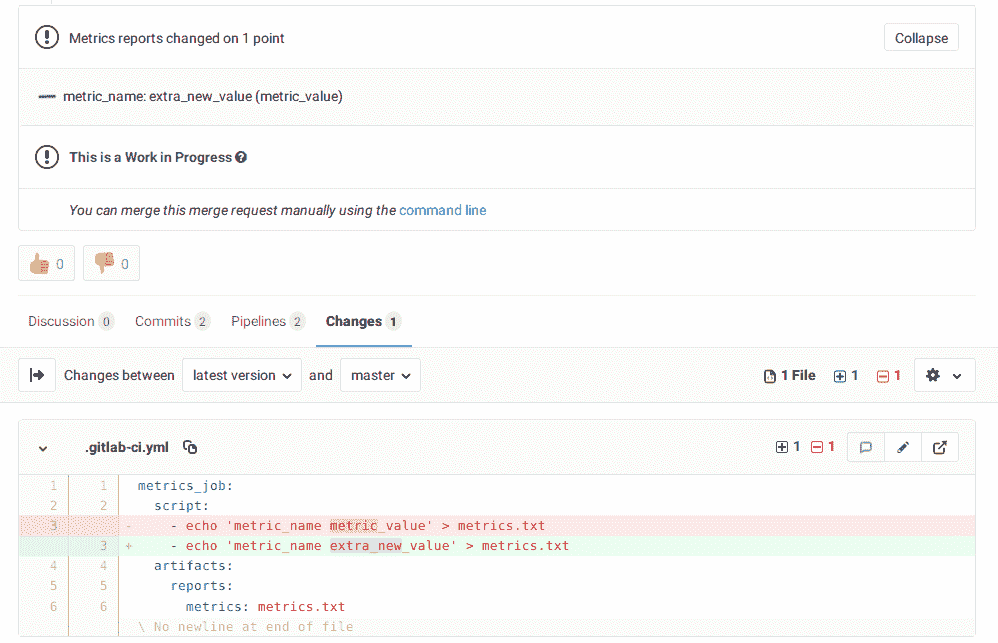Click 'No newline at end of file' note
The height and width of the screenshot is (643, 998).
click(246, 626)
